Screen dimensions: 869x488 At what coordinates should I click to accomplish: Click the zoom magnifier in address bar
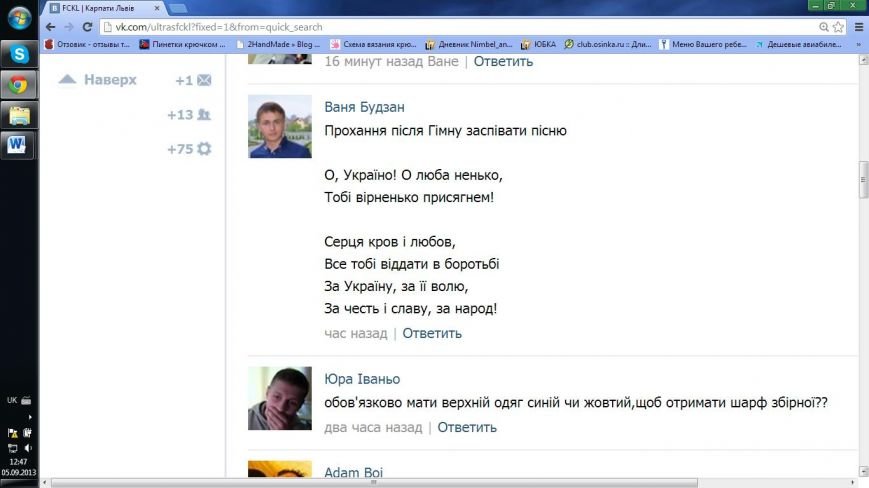[824, 27]
